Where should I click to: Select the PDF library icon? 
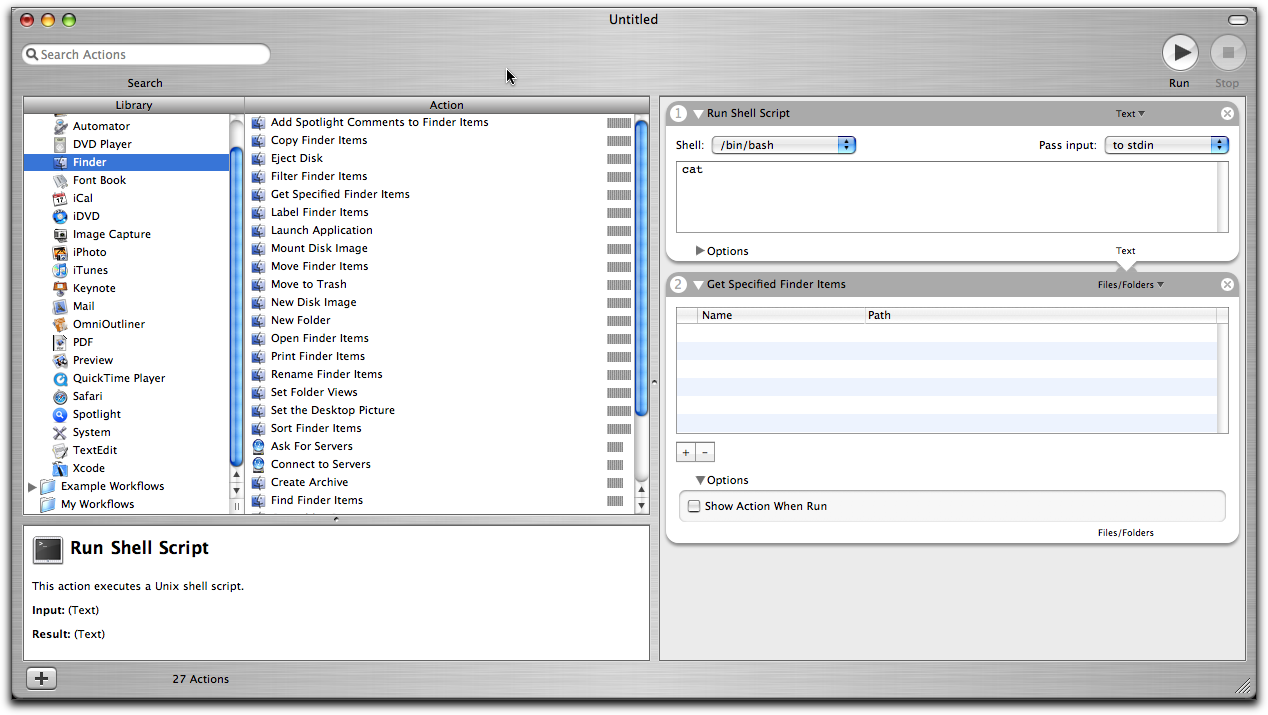coord(60,342)
